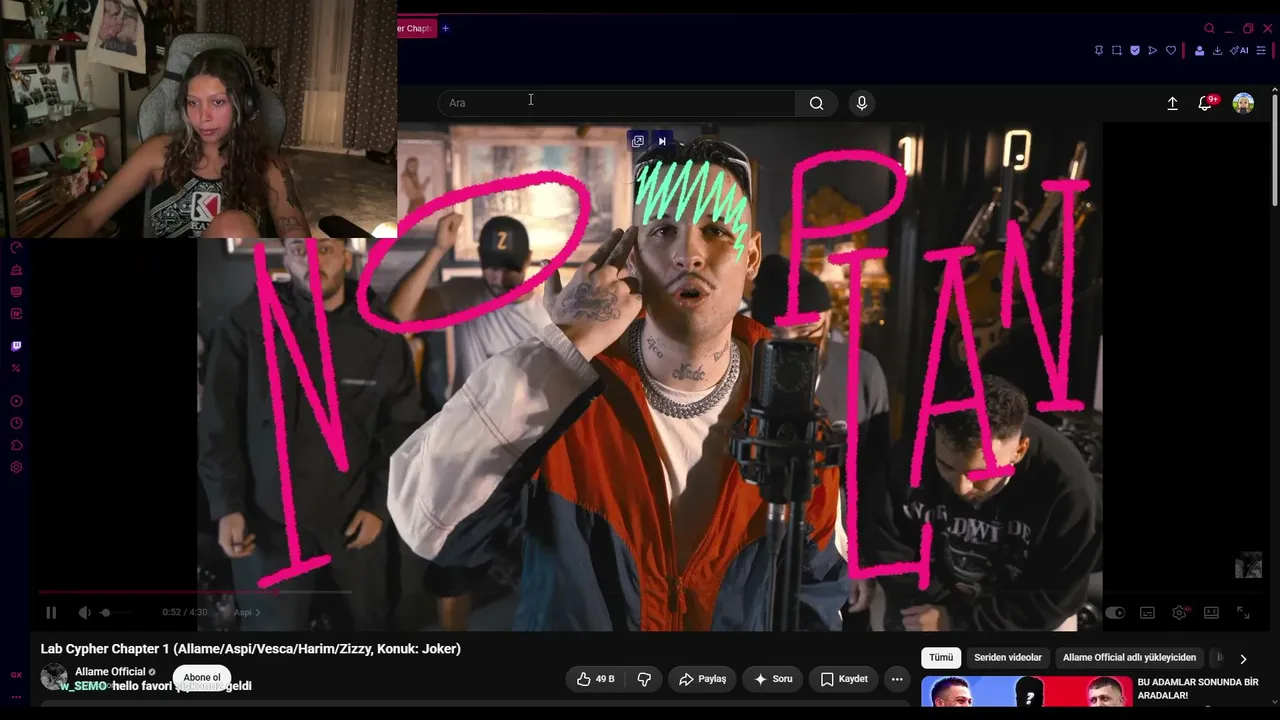Viewport: 1280px width, 720px height.
Task: Dislike the video
Action: click(x=644, y=679)
